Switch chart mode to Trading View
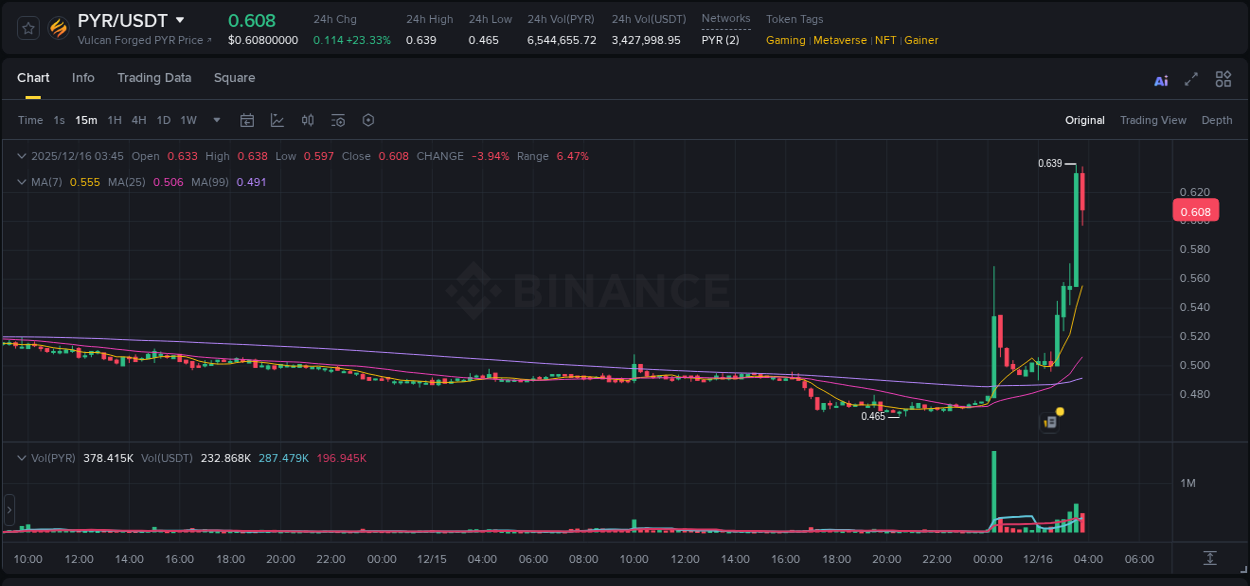The width and height of the screenshot is (1250, 586). (x=1152, y=120)
